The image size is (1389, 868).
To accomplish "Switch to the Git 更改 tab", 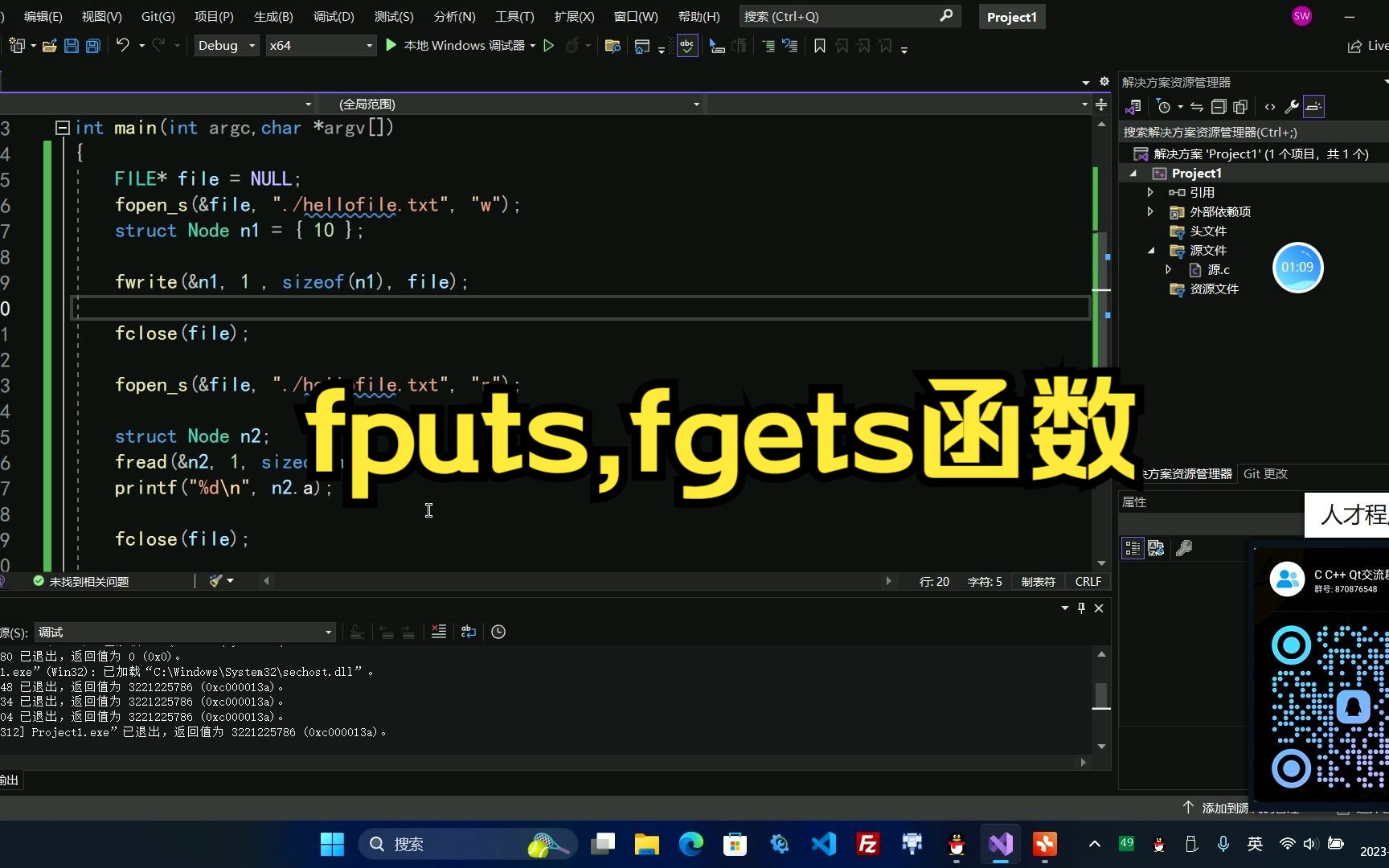I will (x=1265, y=474).
